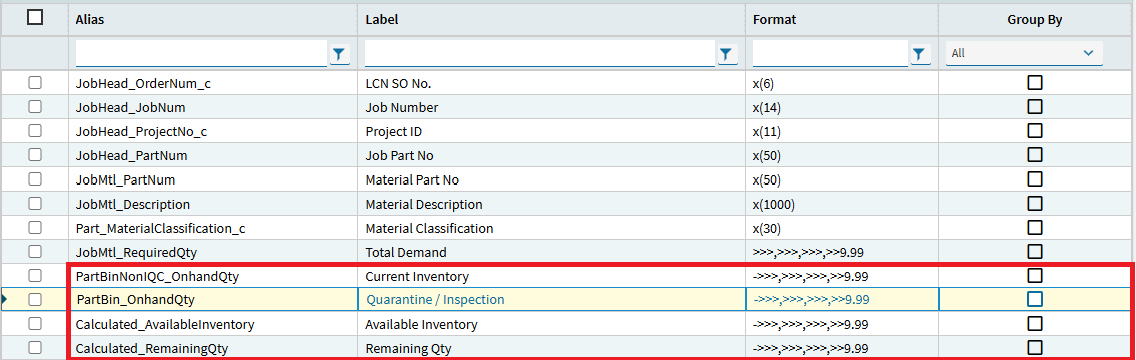Click the row indicator arrow beside PartBin_OnhandQty
Screen dimensions: 1136x360
pyautogui.click(x=4, y=299)
